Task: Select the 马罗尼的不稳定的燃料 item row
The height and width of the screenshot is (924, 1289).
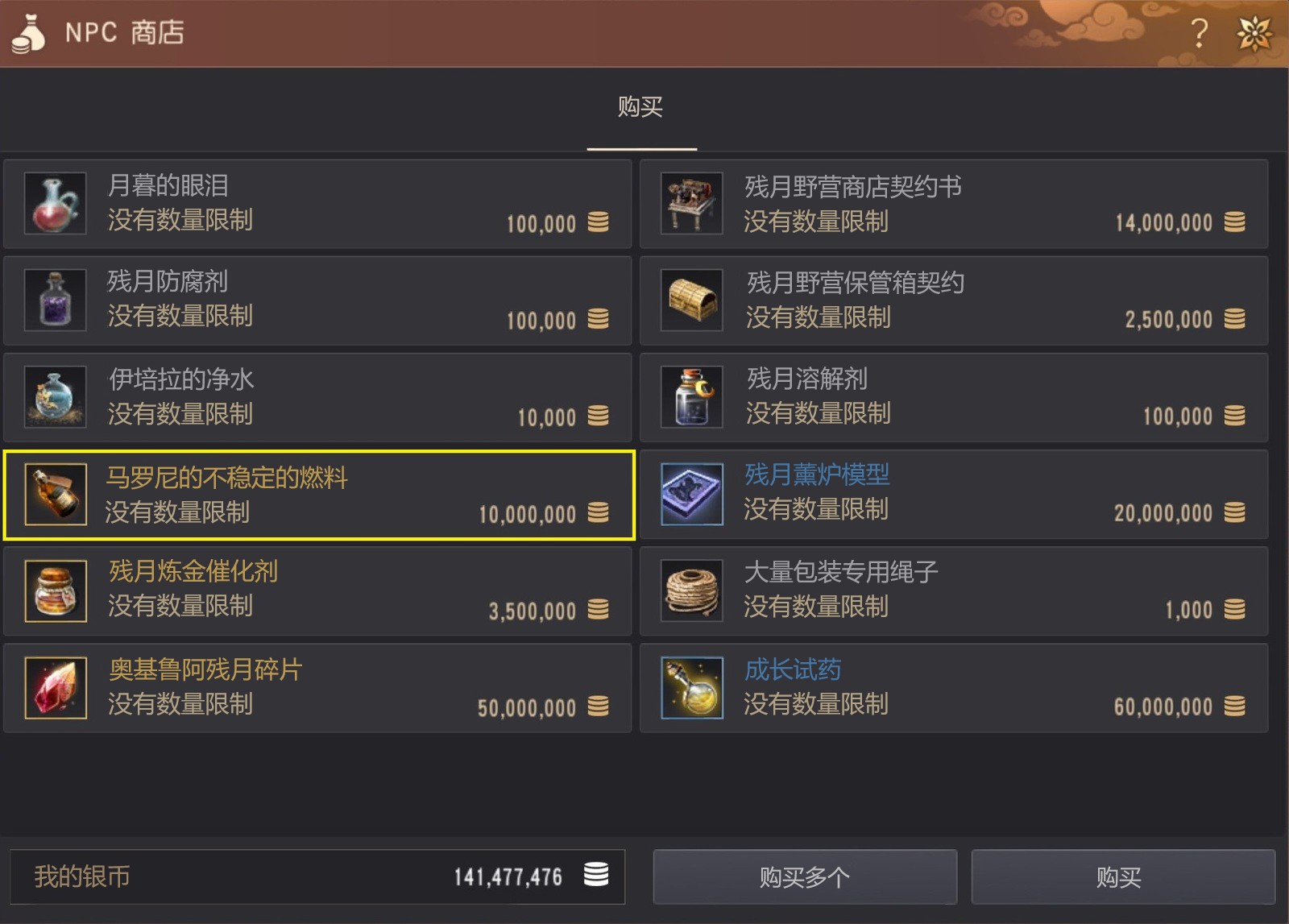Action: pos(319,495)
